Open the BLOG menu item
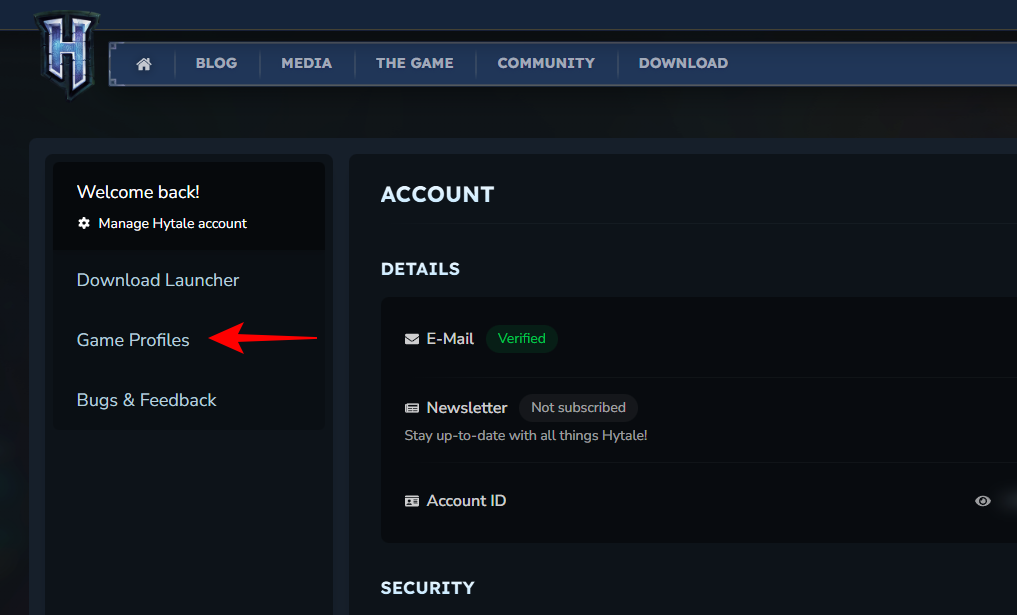1017x615 pixels. click(x=216, y=63)
